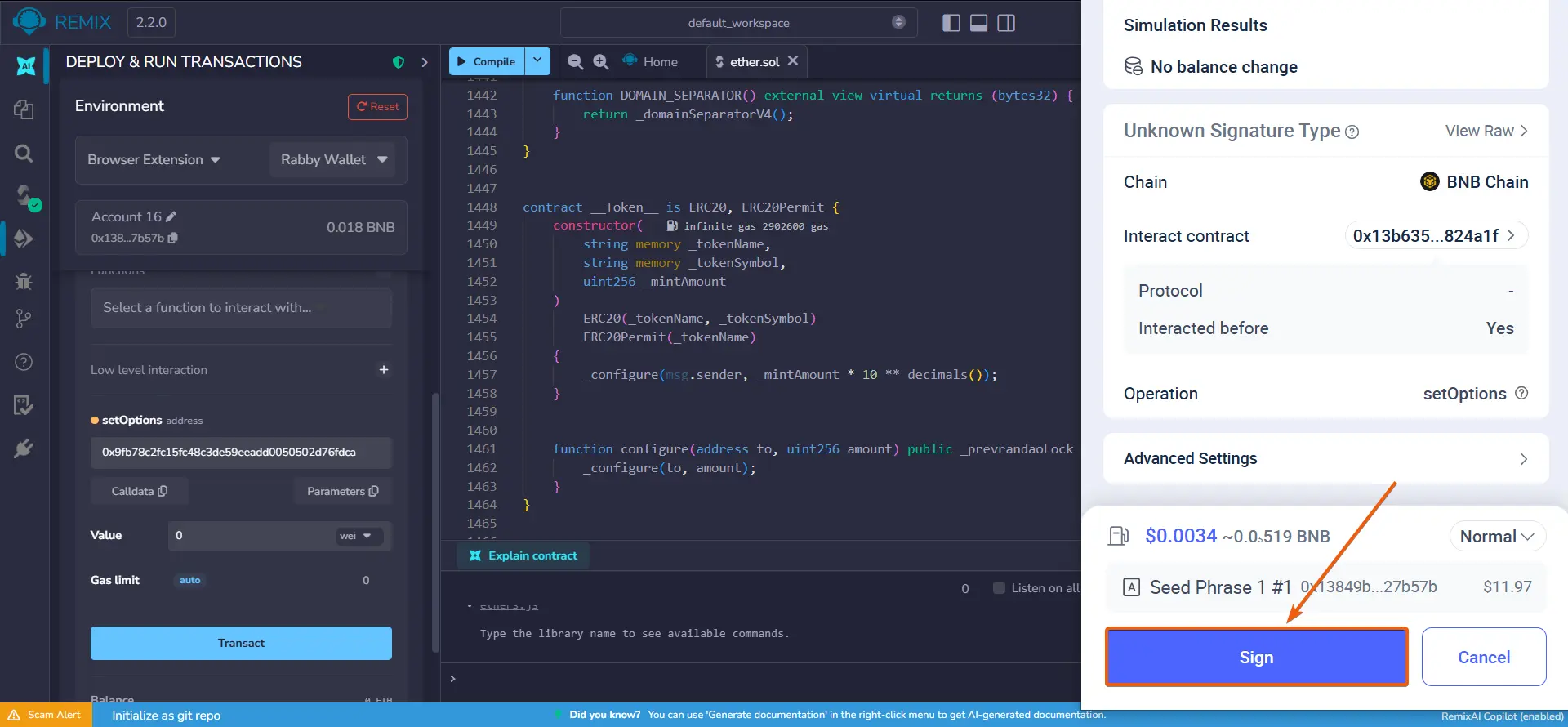The image size is (1568, 727).
Task: Toggle the left side panel layout
Action: tap(951, 23)
